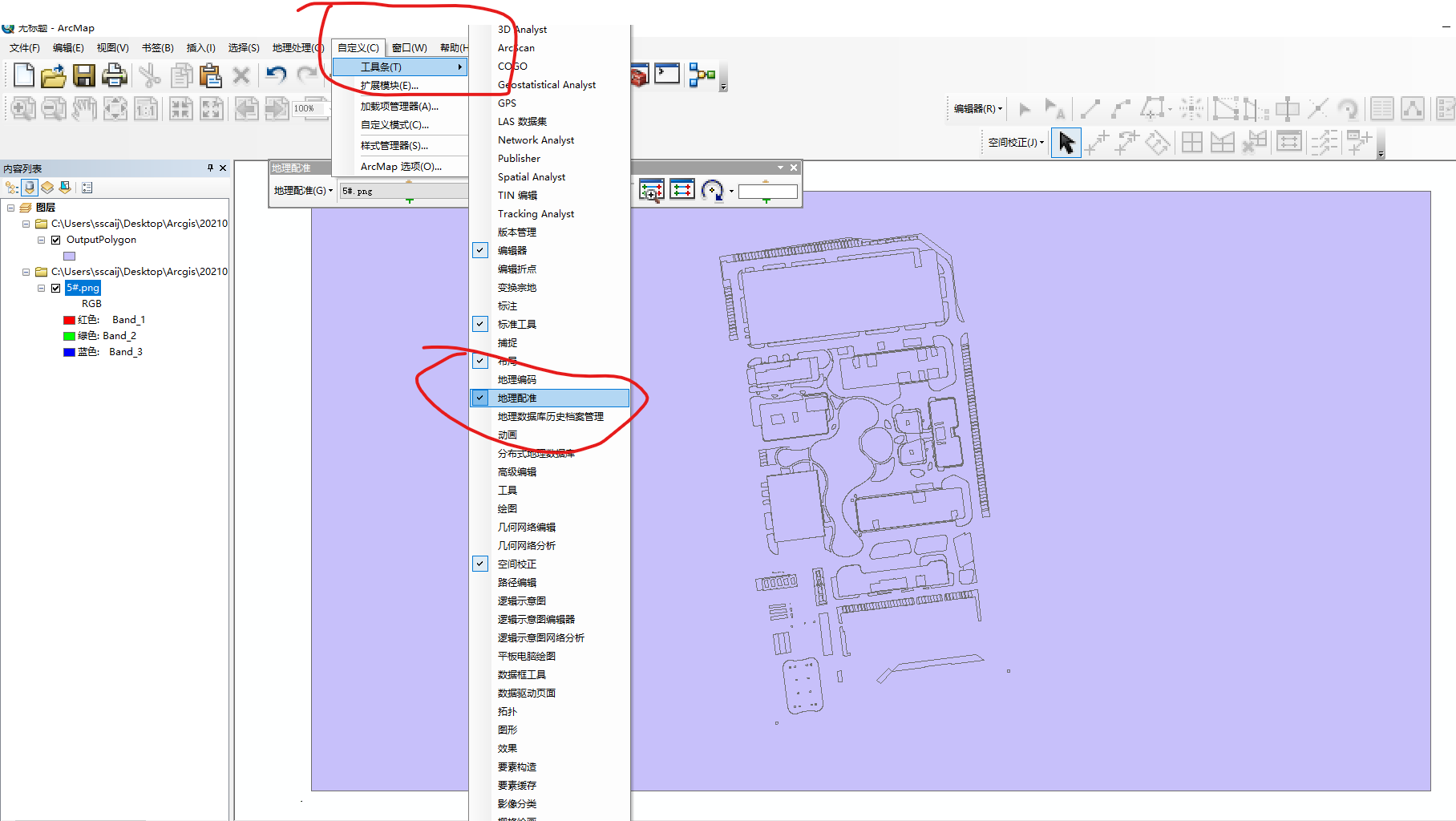
Task: Open the Python window icon
Action: click(x=667, y=75)
